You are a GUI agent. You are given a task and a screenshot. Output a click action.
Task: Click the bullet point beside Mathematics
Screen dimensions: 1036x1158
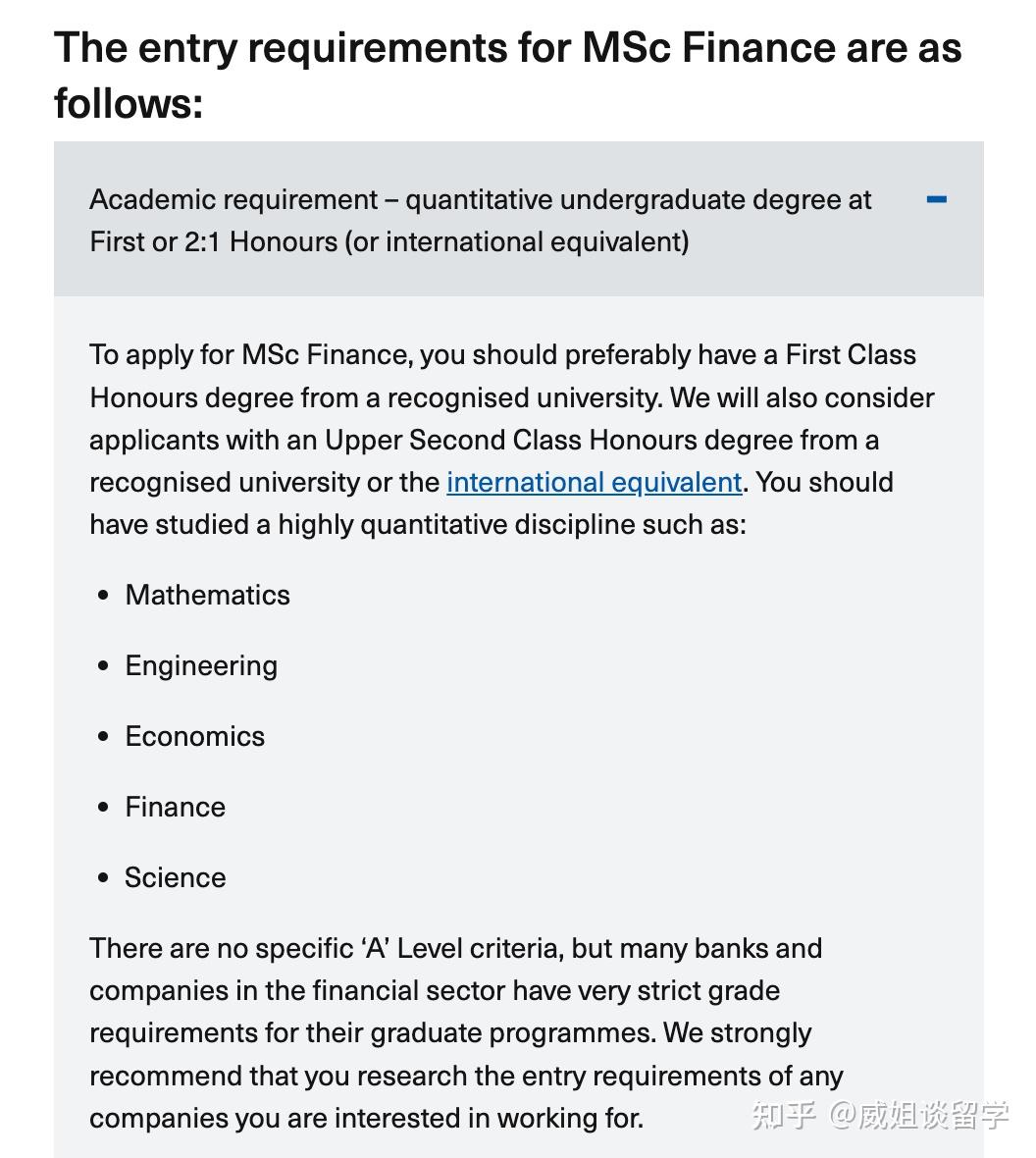pos(102,595)
